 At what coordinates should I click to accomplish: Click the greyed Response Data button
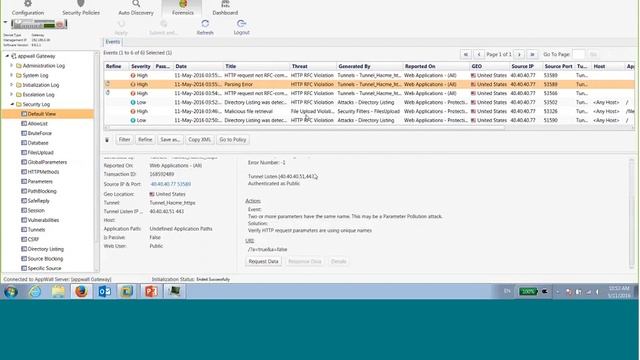[304, 261]
